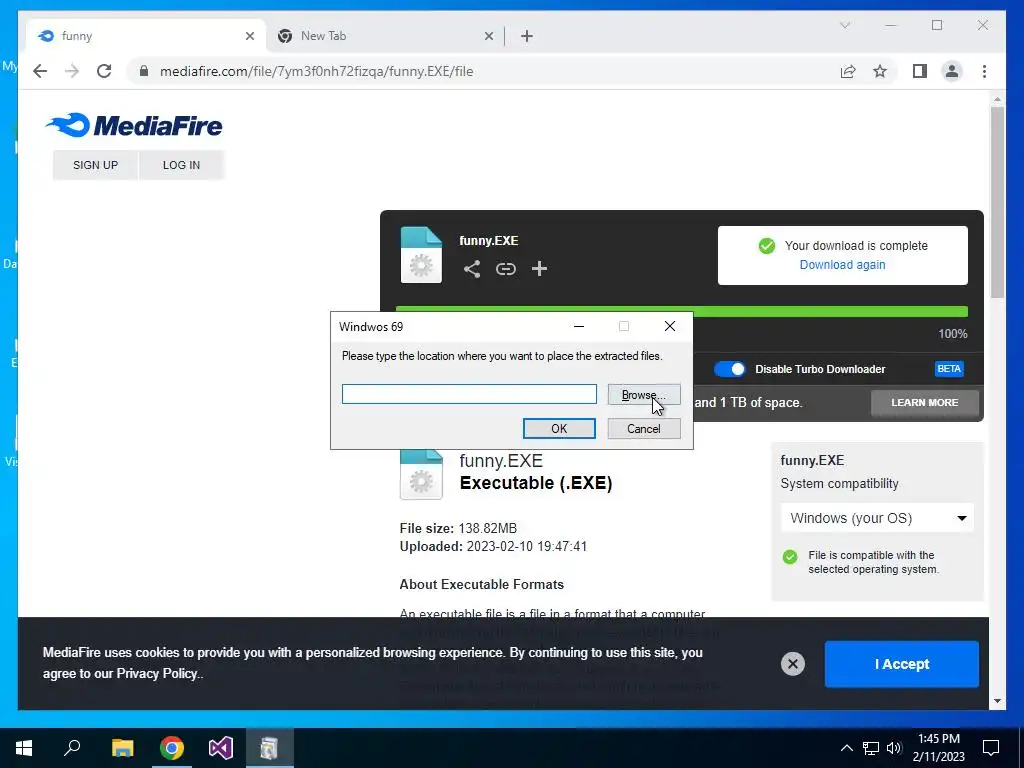Click the plus icon under funny.EXE

[x=539, y=268]
